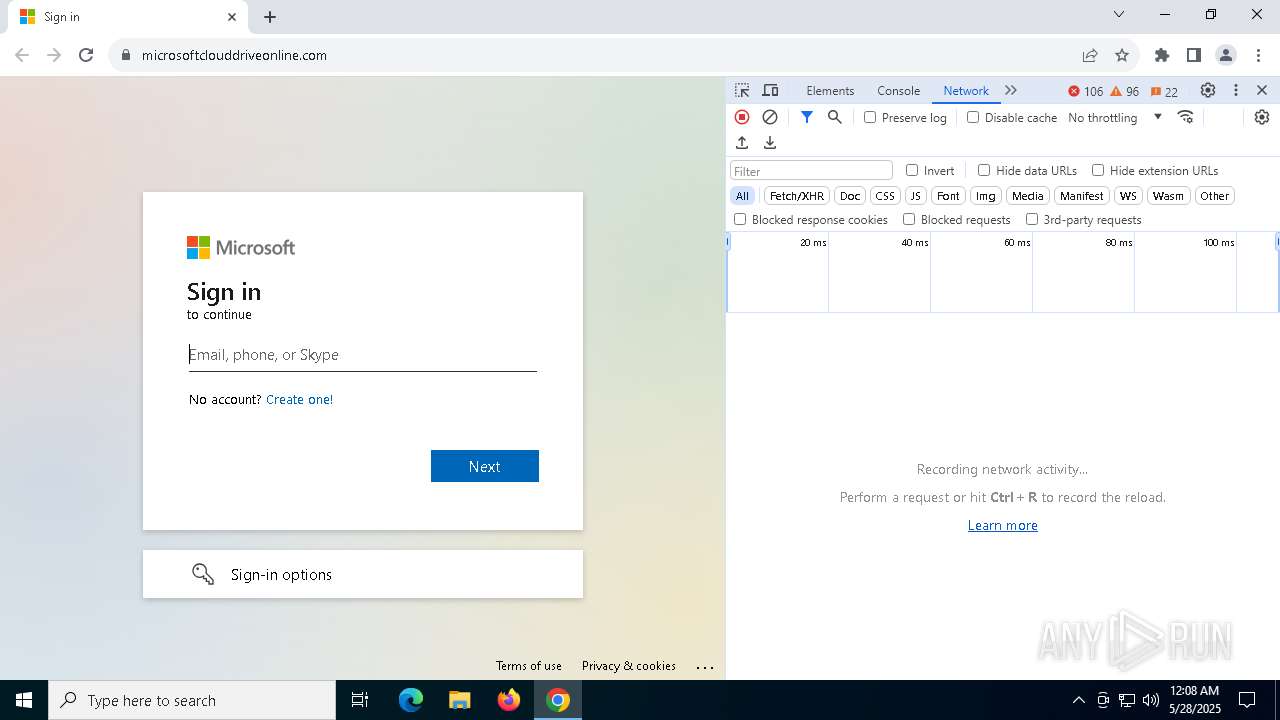Image resolution: width=1280 pixels, height=720 pixels.
Task: Show the 106 errors counter
Action: (1086, 91)
